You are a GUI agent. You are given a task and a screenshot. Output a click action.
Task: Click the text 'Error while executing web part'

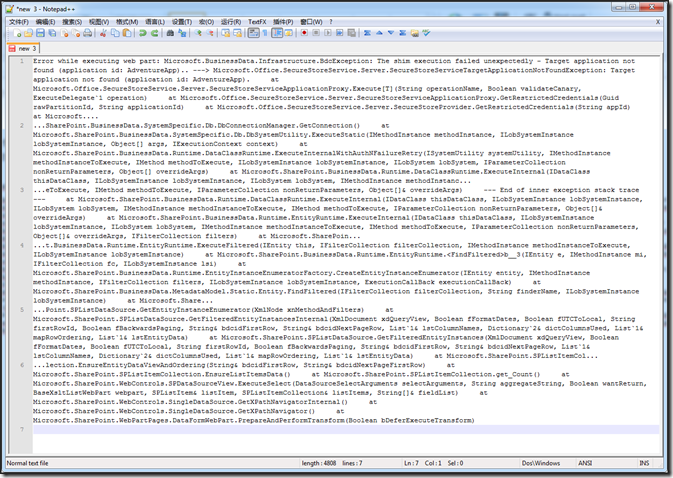(x=95, y=61)
